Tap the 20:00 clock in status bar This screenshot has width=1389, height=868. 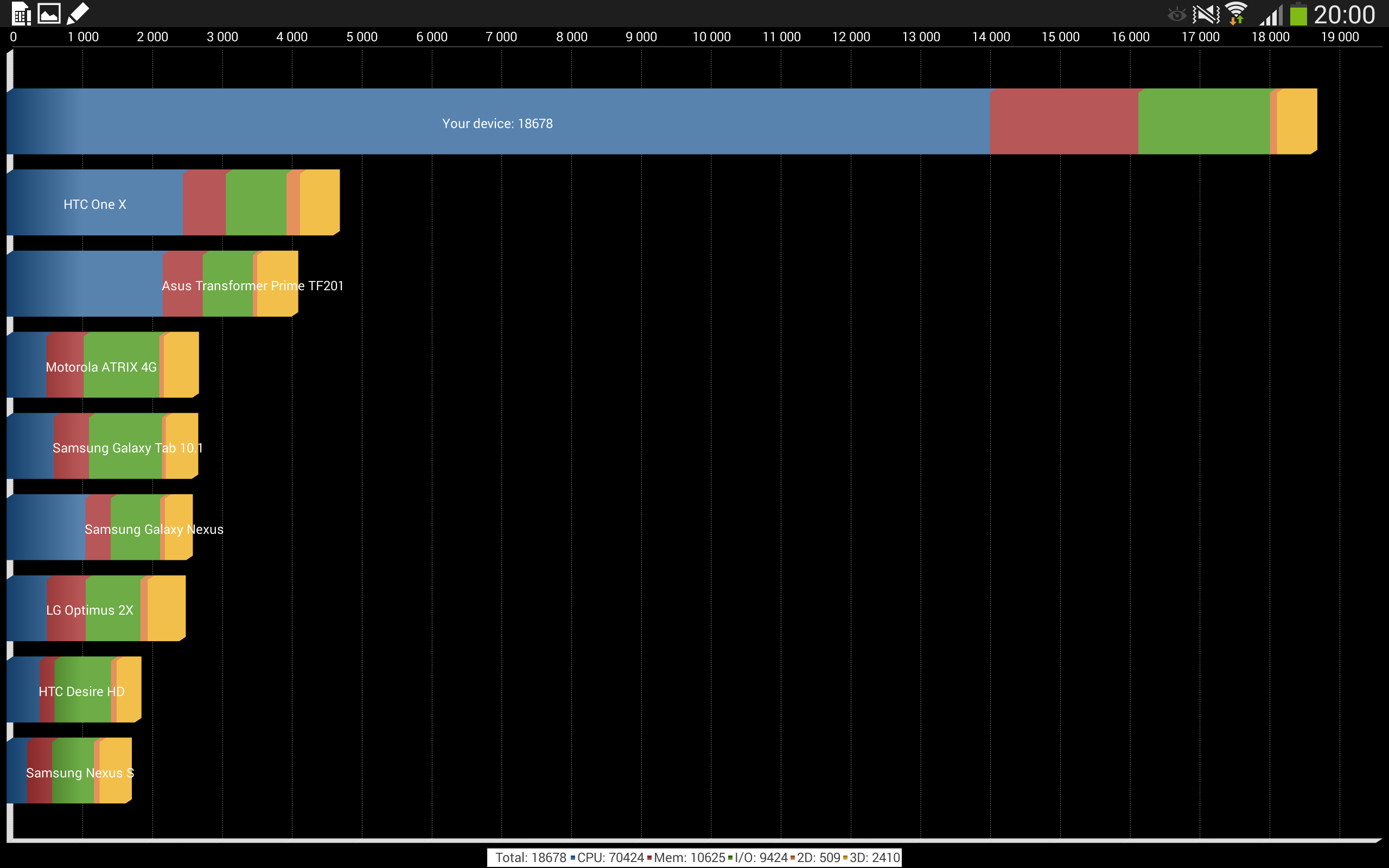(1344, 14)
